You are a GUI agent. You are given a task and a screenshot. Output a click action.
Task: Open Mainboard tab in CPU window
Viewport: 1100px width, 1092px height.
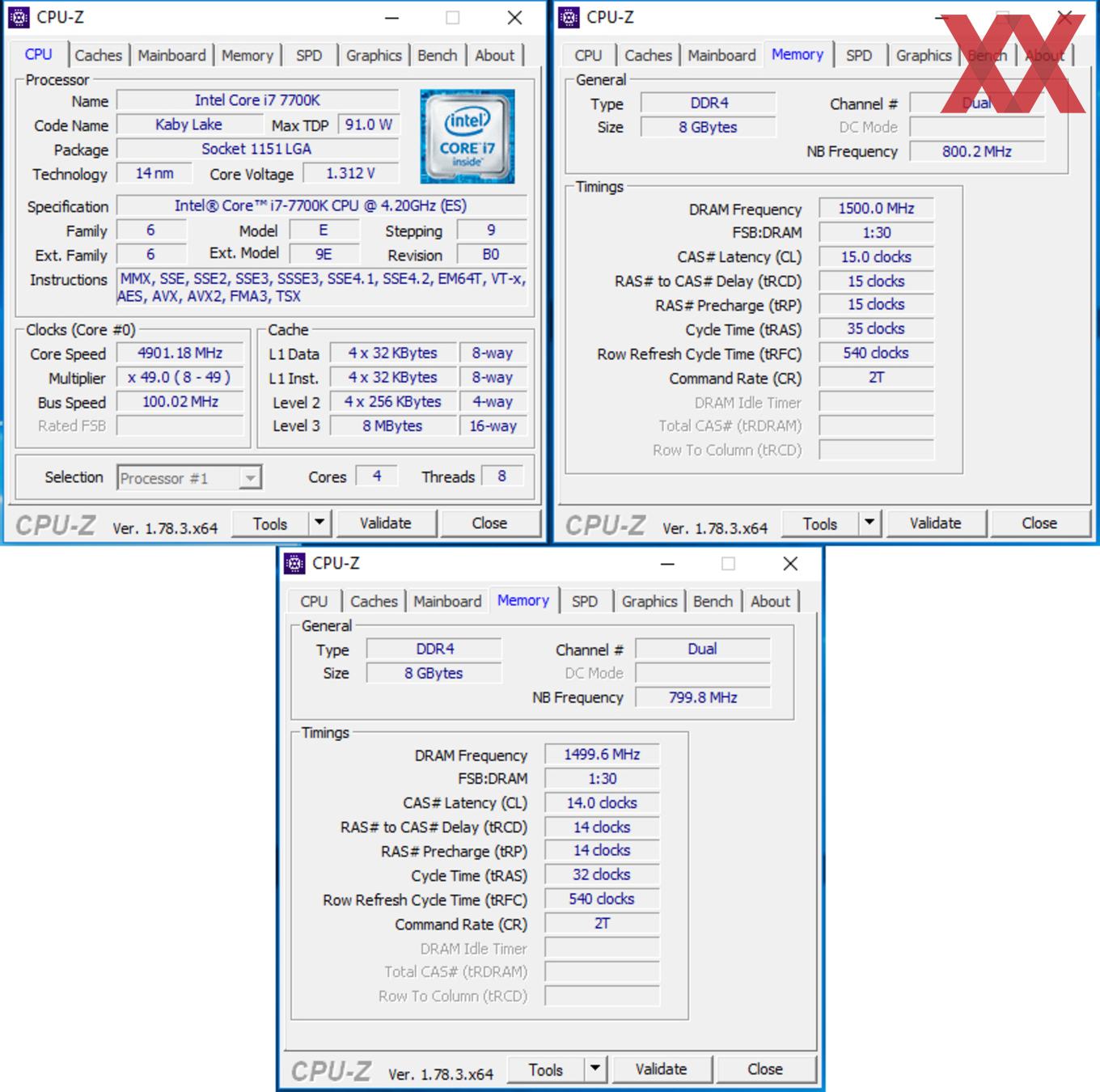171,55
